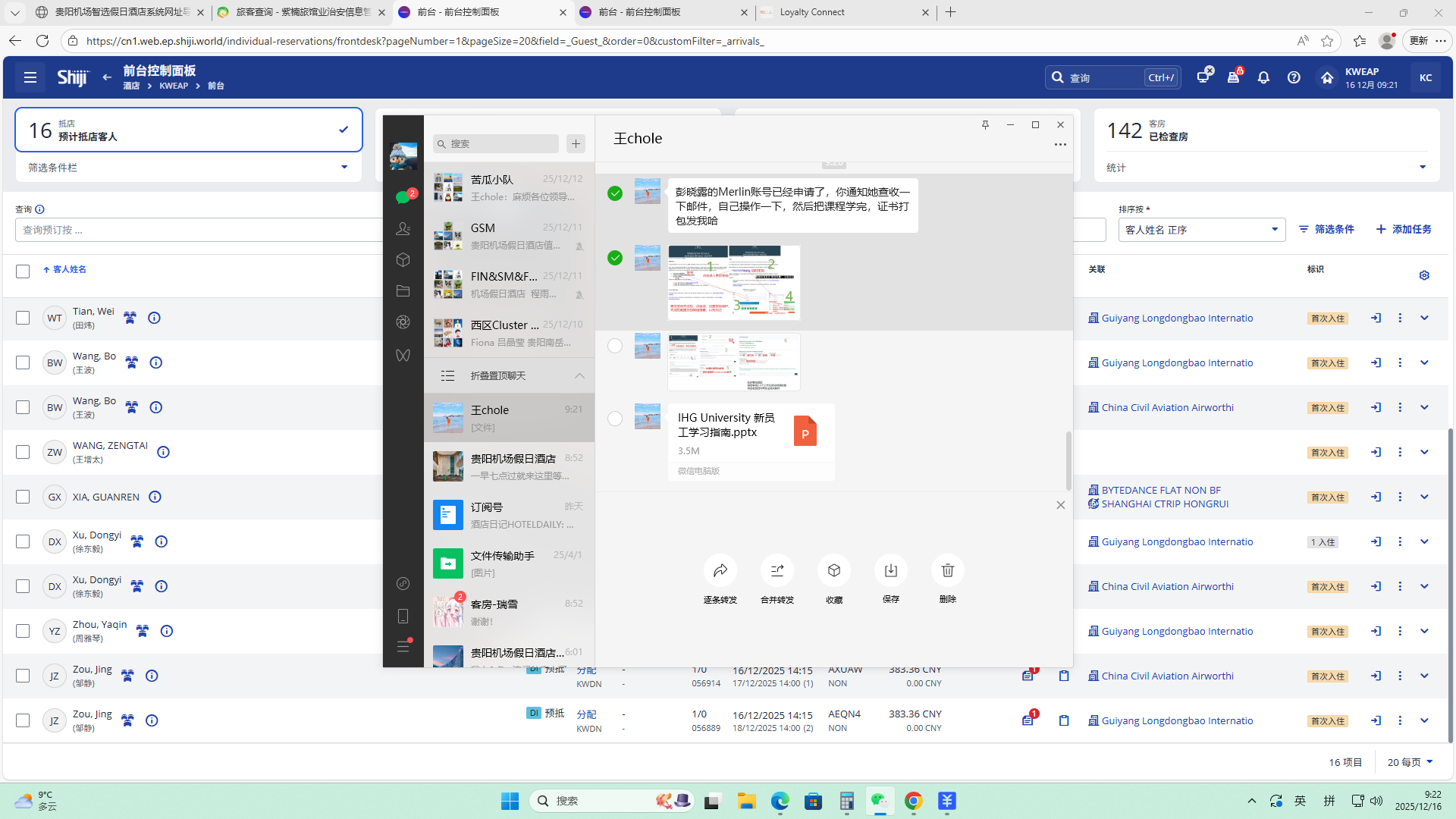
Task: Tick the select-all header checkbox
Action: [x=23, y=271]
